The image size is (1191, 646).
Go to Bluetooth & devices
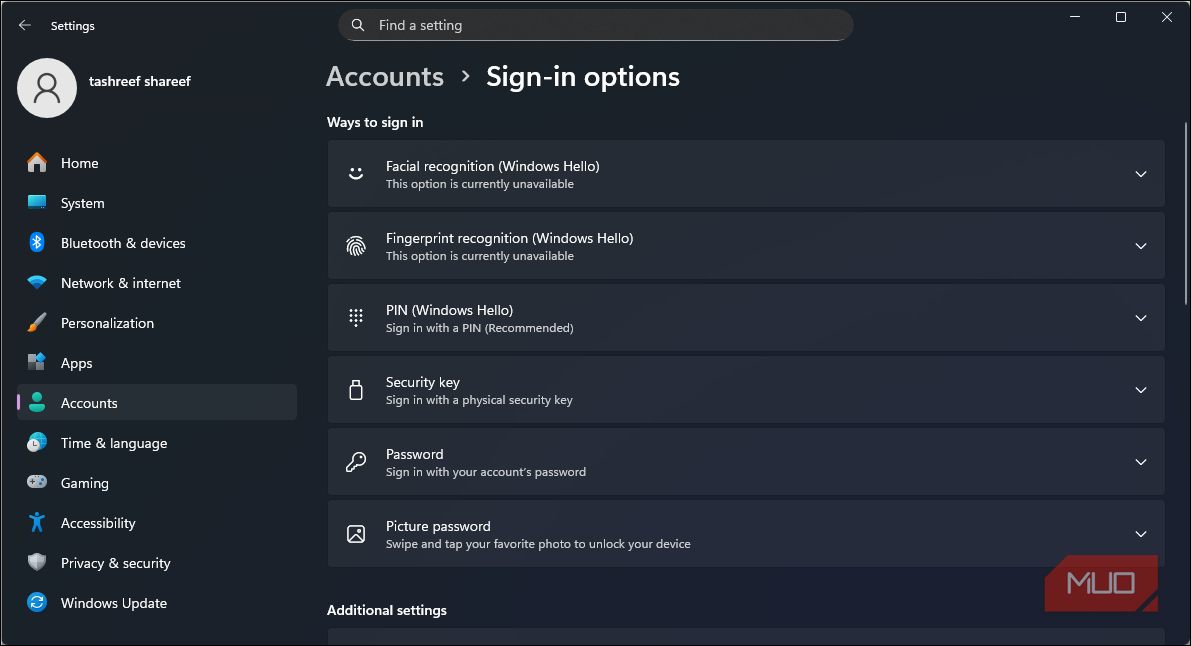[x=156, y=243]
